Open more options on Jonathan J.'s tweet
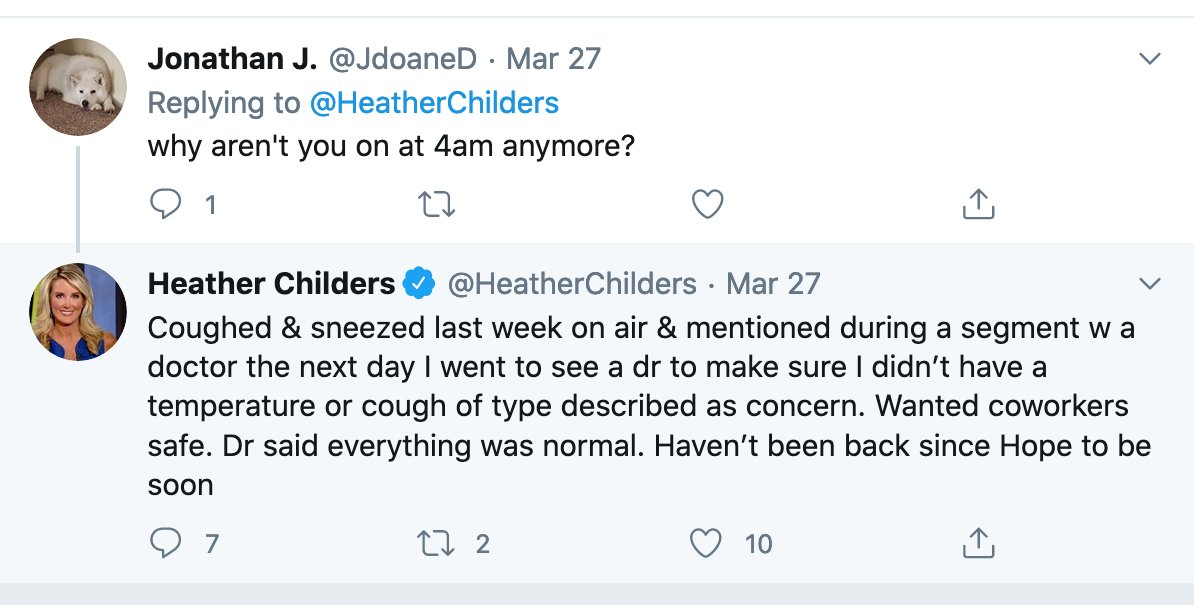The height and width of the screenshot is (608, 1194). 1149,59
